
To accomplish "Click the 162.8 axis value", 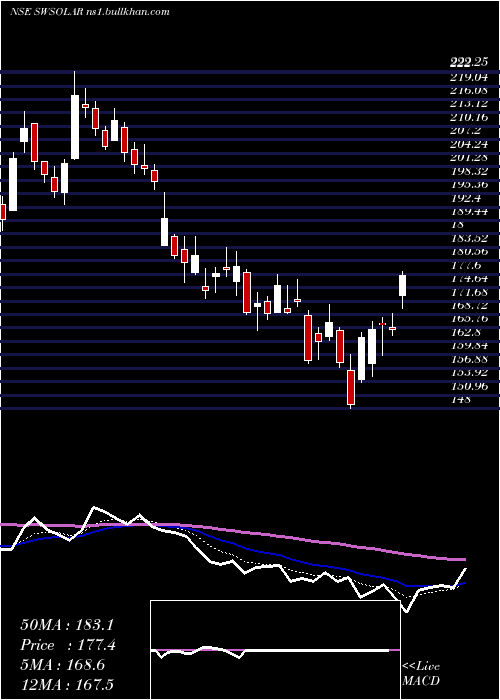I will tap(465, 332).
